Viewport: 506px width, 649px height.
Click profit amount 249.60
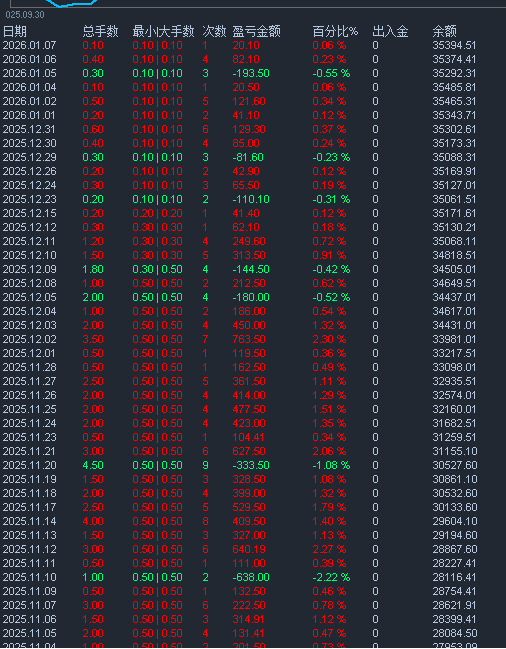249,241
